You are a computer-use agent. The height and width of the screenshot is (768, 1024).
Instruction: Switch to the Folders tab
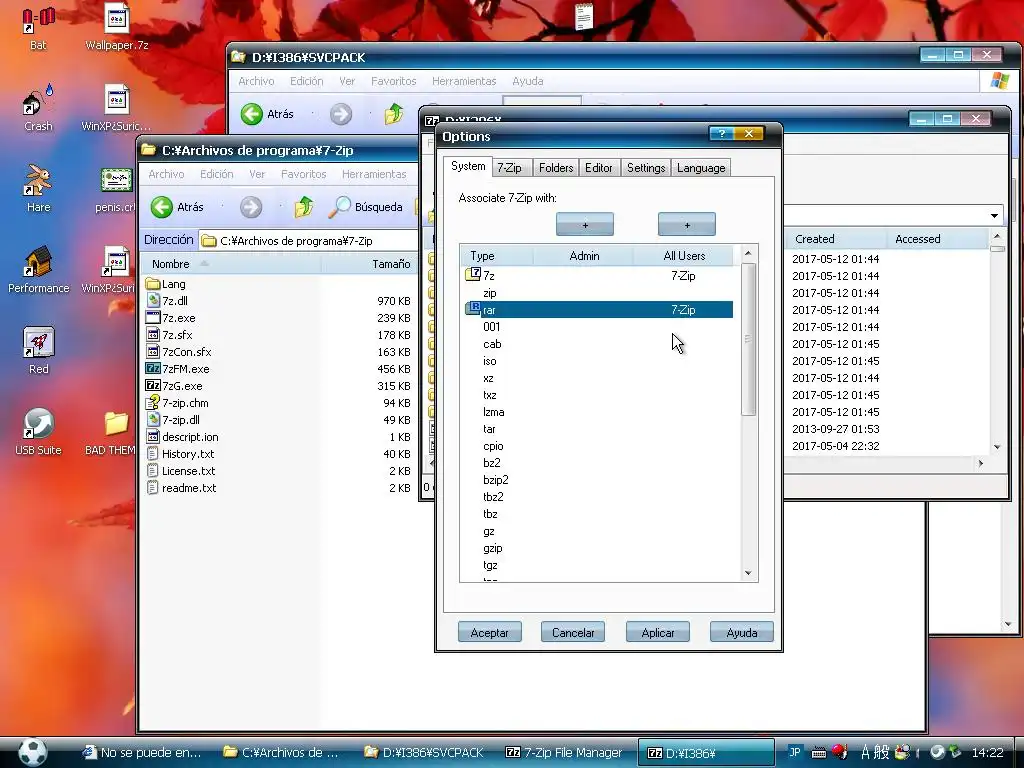[x=556, y=168]
